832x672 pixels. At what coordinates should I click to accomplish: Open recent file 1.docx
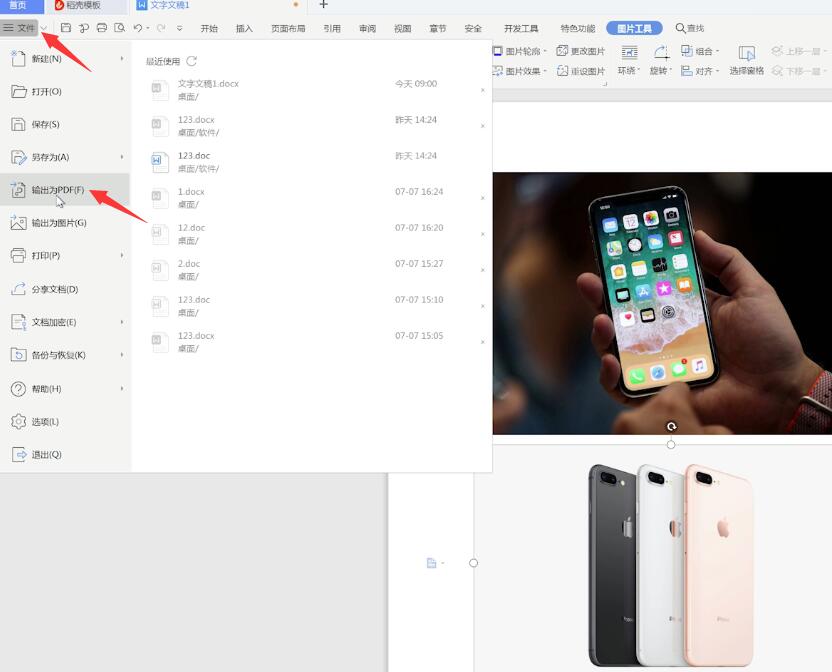[317, 197]
